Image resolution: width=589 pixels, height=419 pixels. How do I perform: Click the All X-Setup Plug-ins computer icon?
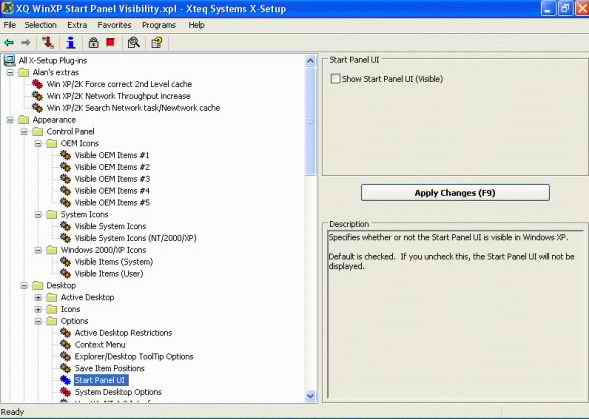tap(9, 60)
